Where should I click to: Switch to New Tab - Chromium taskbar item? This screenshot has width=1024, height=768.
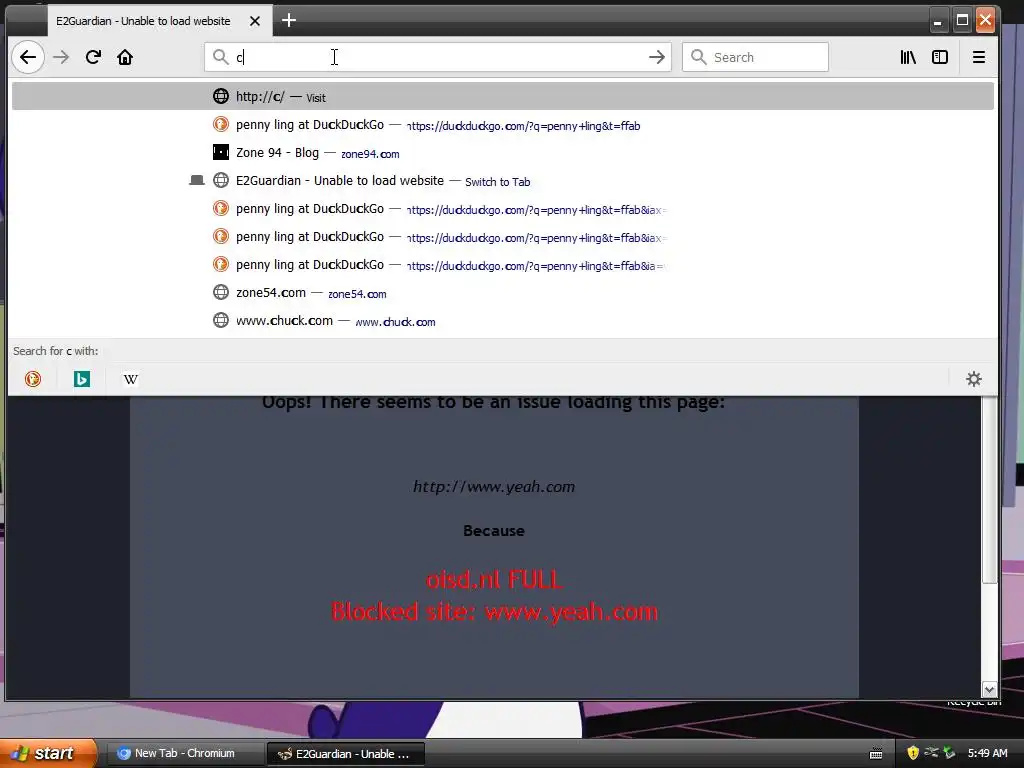click(x=184, y=754)
